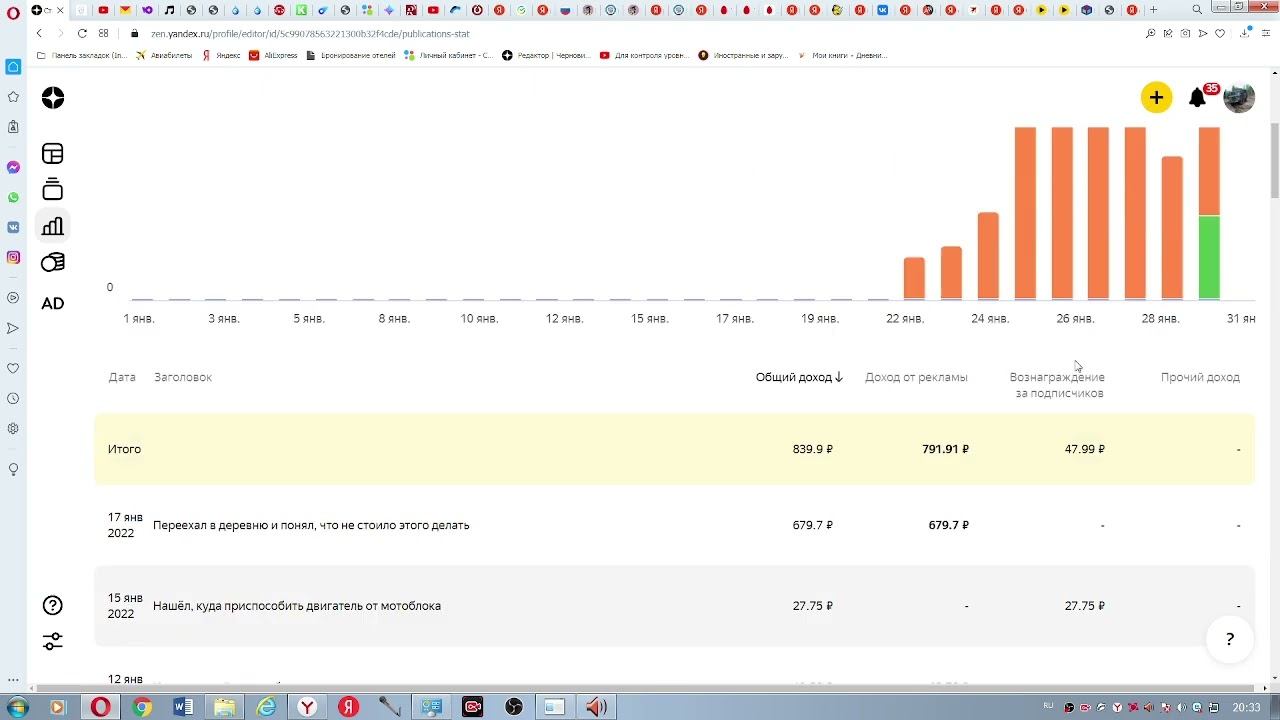Click the 47.99 ₽ subscriber reward total
The width and height of the screenshot is (1280, 720).
pos(1085,449)
